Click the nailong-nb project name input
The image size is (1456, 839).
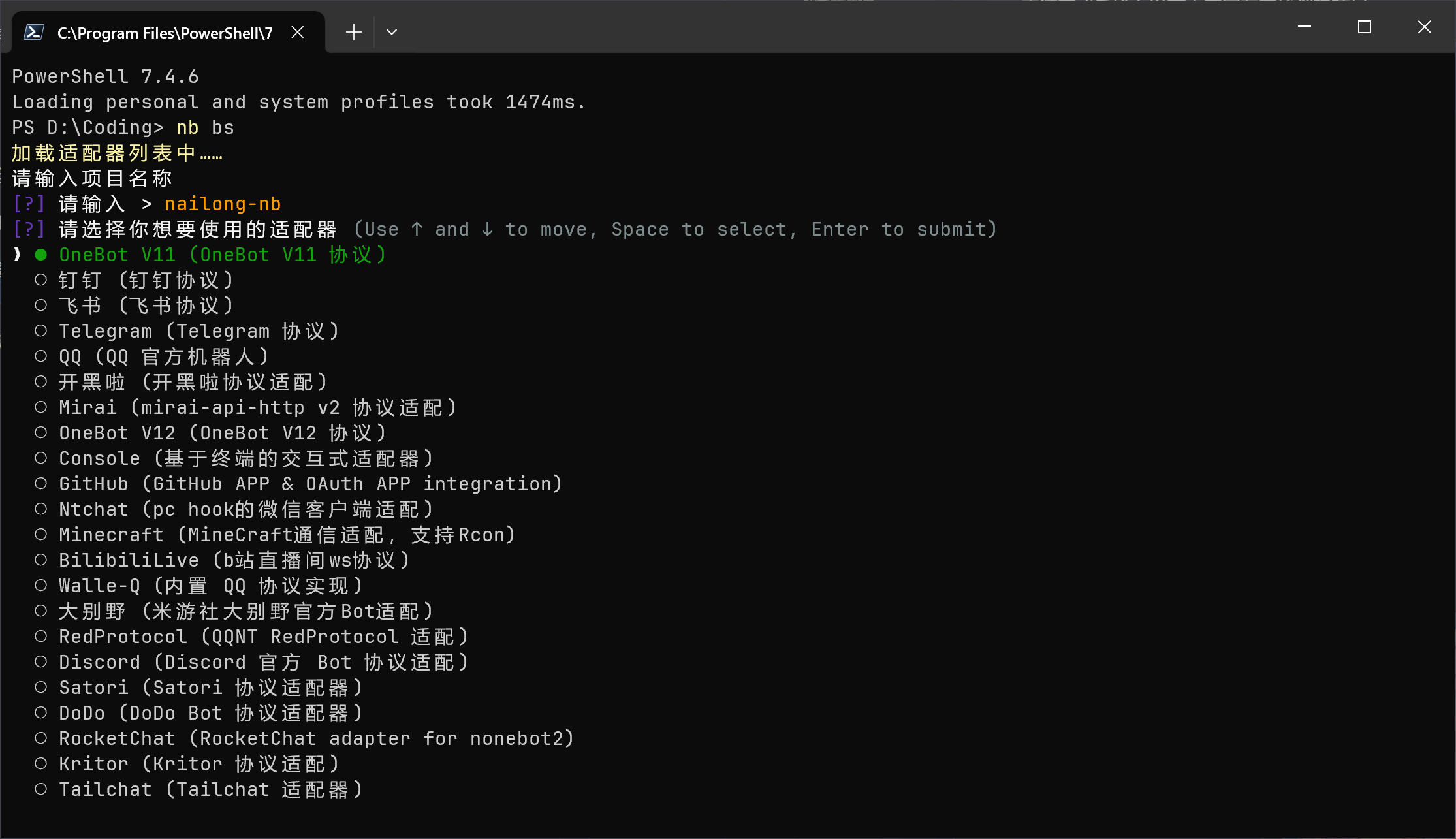tap(223, 204)
